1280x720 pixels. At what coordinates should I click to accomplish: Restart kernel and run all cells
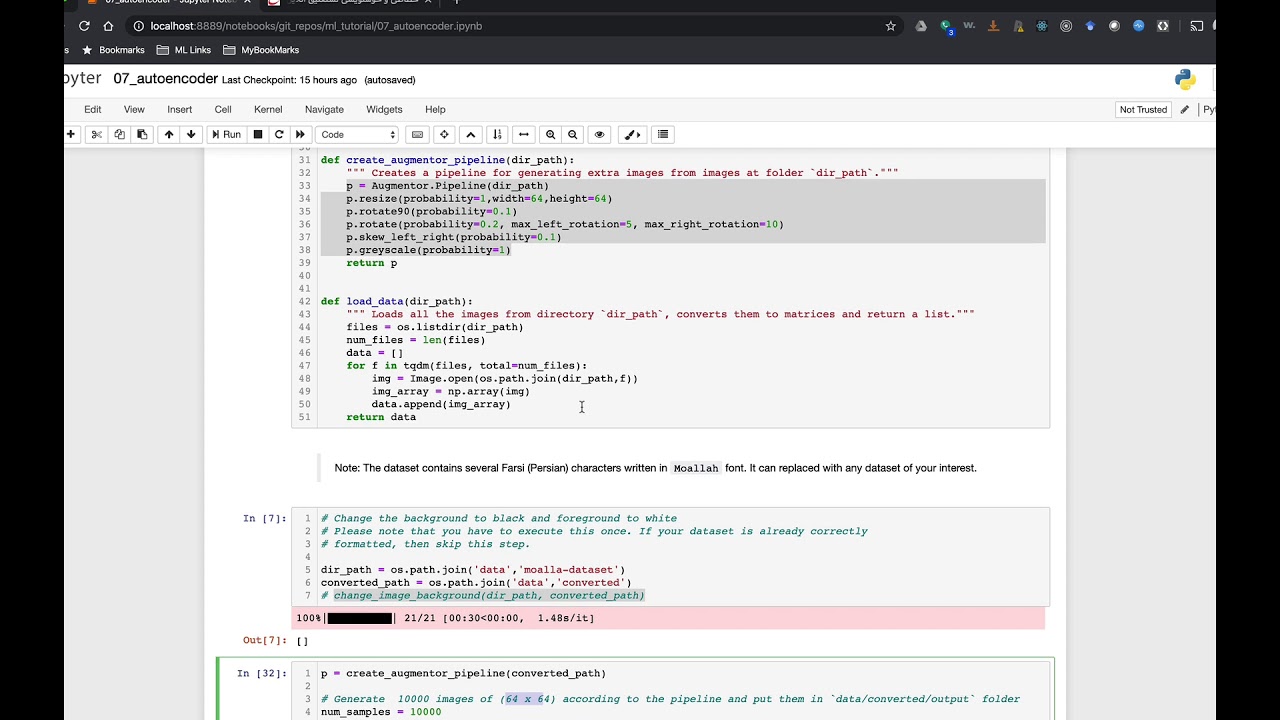(x=300, y=134)
